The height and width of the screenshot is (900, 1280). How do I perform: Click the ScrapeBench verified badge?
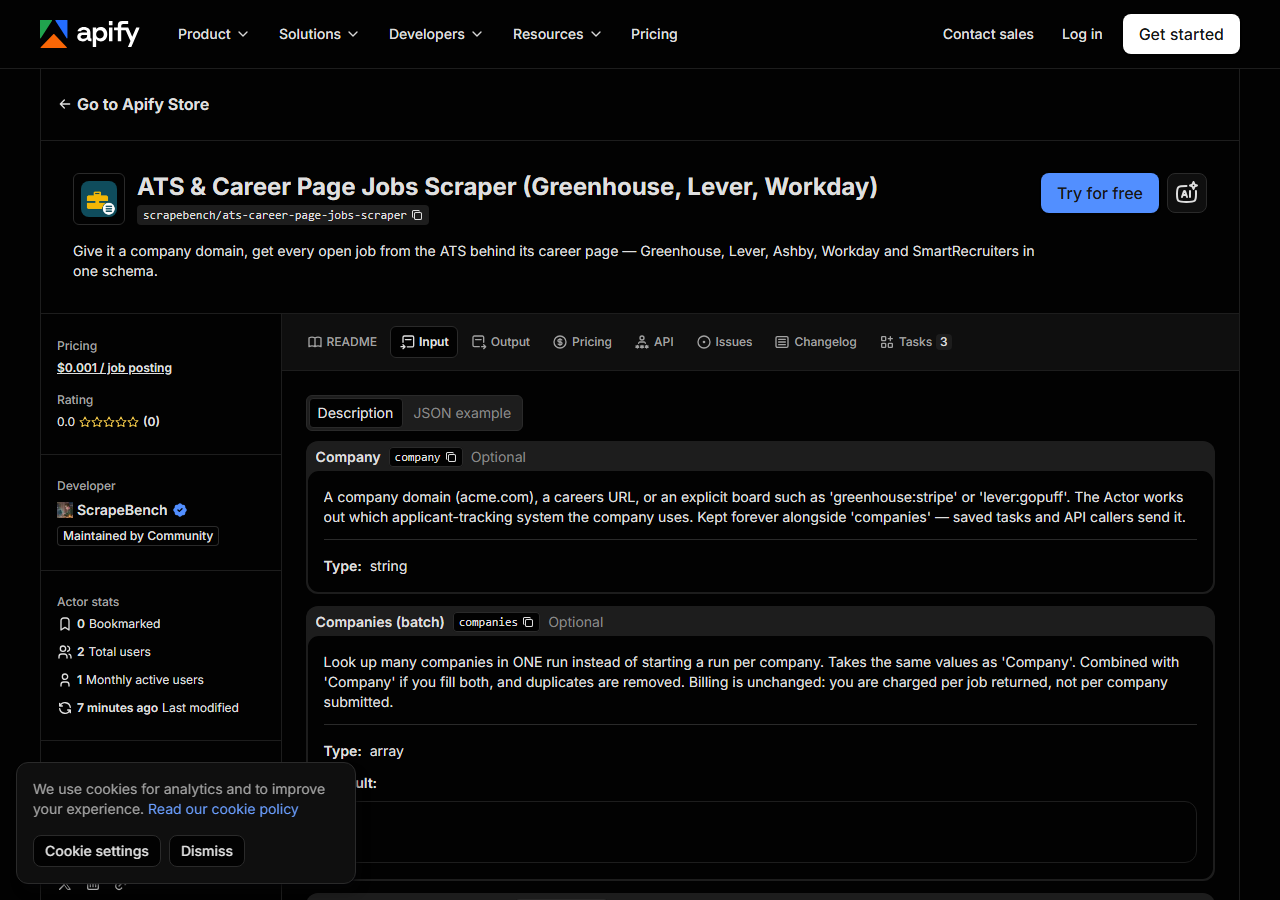tap(180, 510)
